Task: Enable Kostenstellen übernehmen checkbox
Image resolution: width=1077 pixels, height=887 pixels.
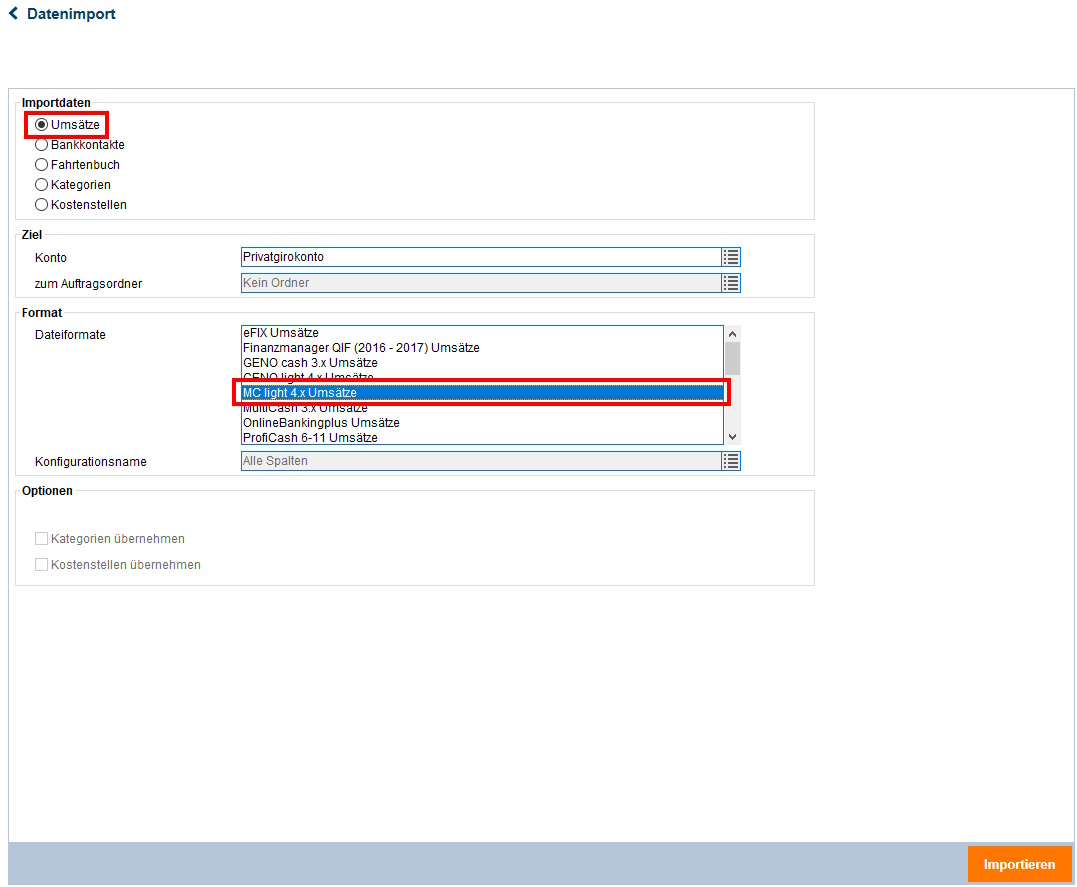Action: [x=41, y=565]
